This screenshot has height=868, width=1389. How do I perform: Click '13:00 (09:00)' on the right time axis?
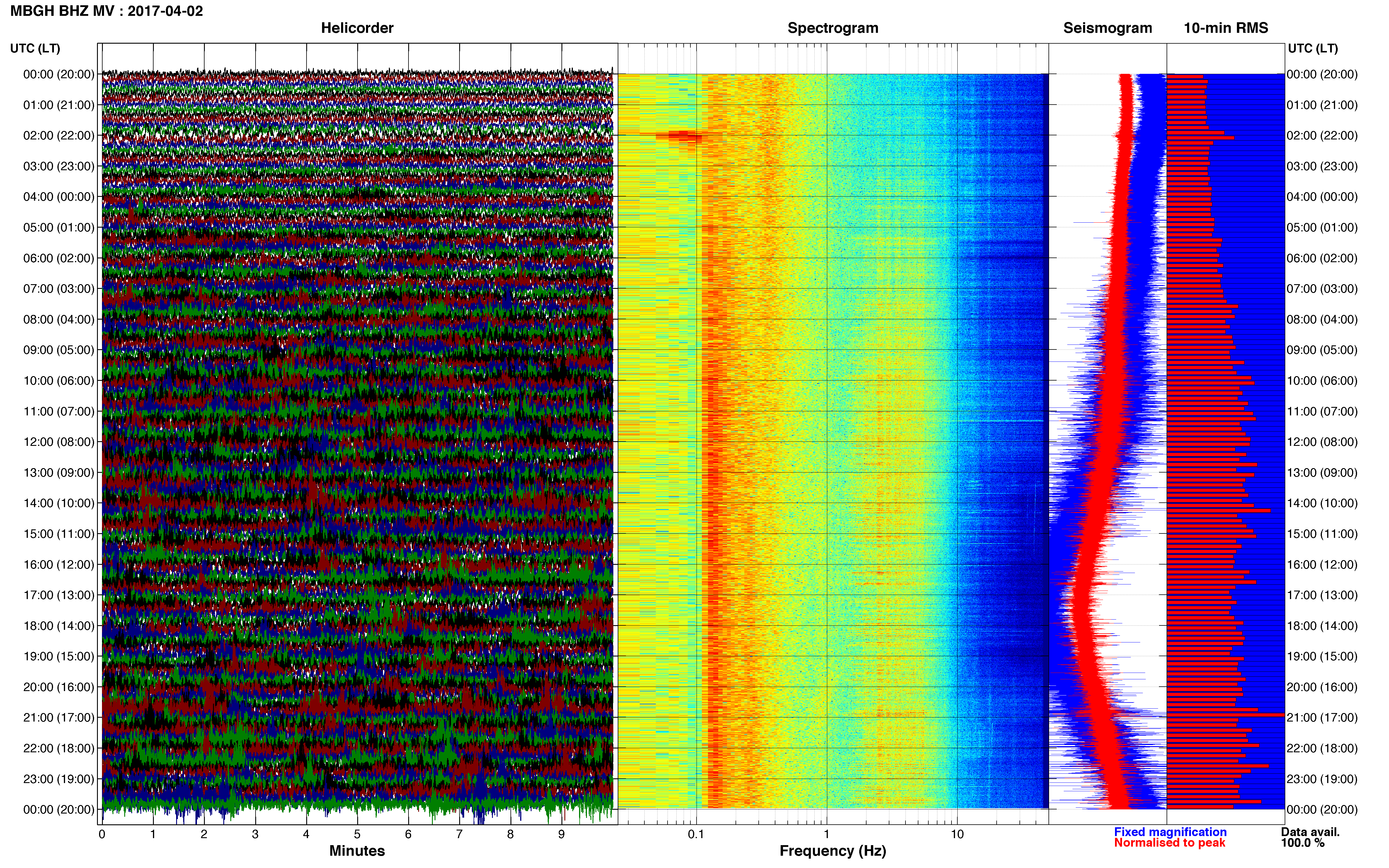1322,473
